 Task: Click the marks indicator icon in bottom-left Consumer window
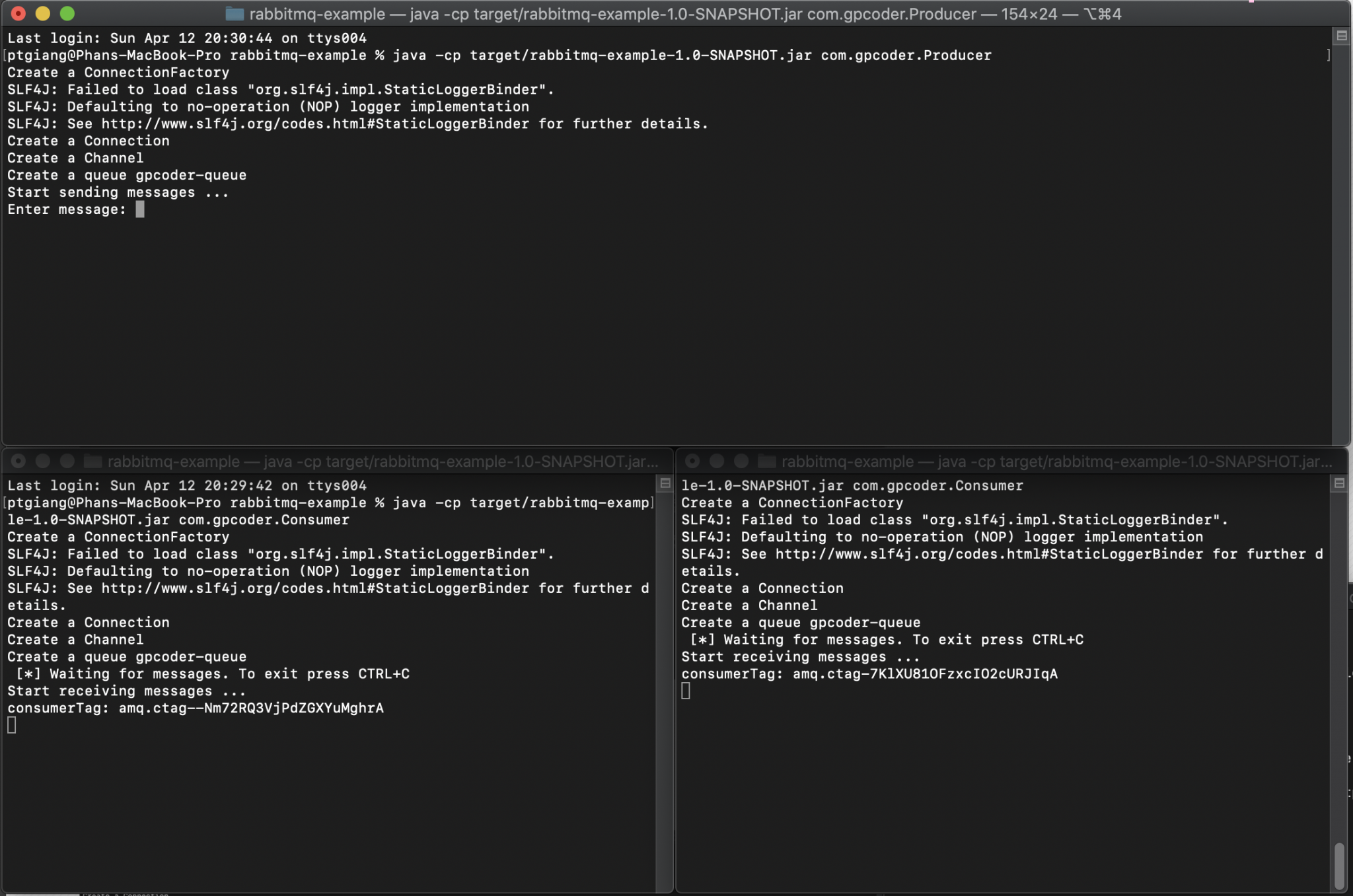click(x=665, y=484)
